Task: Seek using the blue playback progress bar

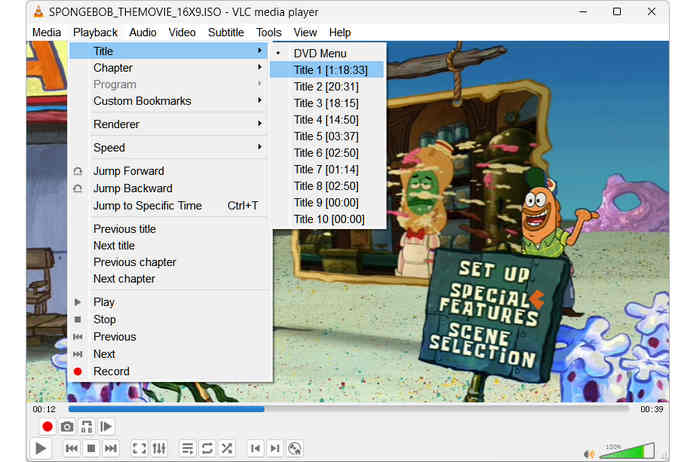Action: (x=348, y=409)
